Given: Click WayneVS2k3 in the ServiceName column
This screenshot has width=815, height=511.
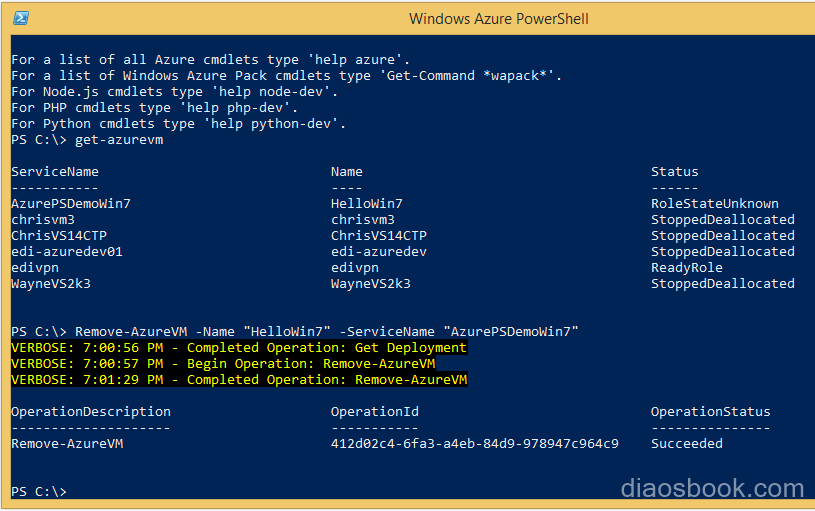Looking at the screenshot, I should pyautogui.click(x=51, y=284).
